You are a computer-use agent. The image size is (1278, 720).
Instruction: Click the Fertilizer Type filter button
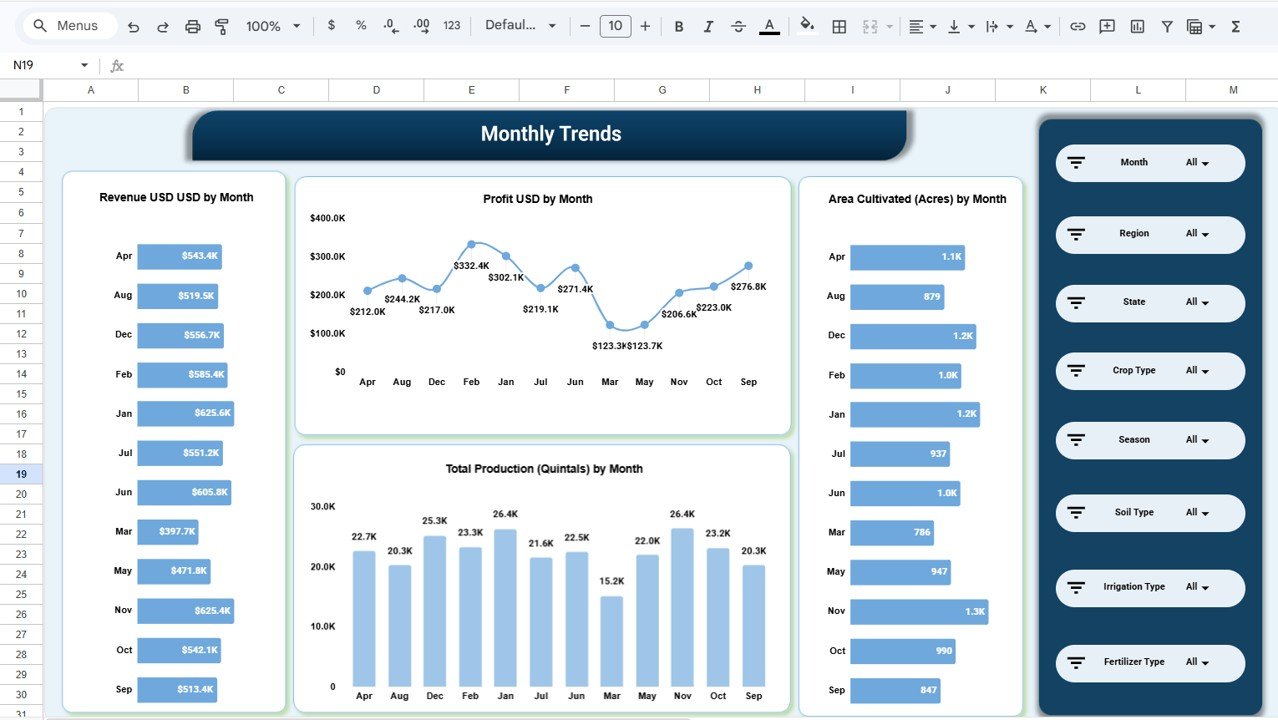coord(1149,662)
